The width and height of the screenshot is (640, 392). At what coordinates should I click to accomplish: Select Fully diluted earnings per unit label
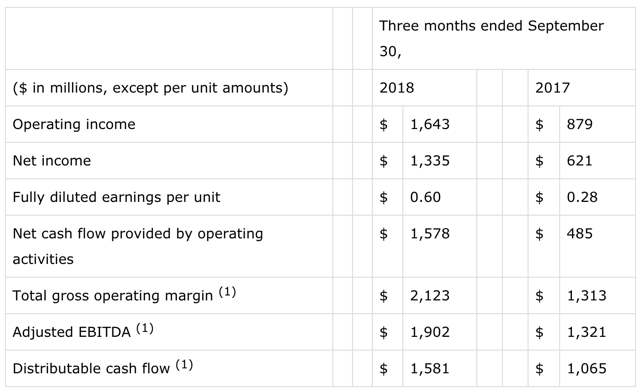click(x=116, y=197)
